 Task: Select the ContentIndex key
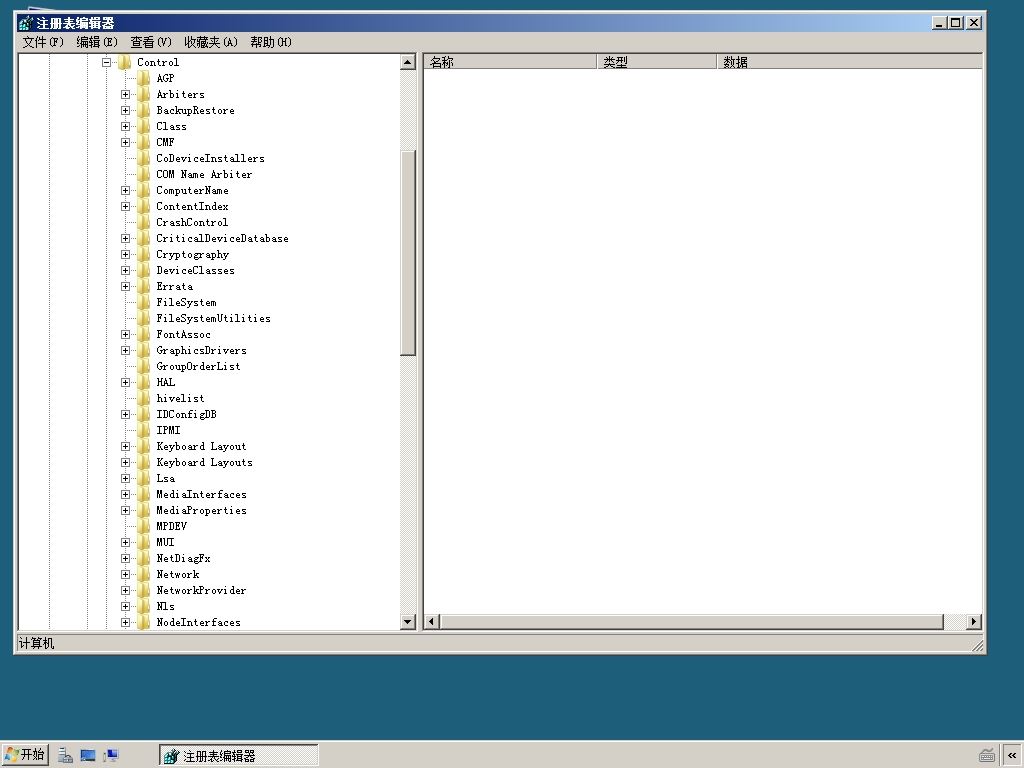click(x=192, y=206)
